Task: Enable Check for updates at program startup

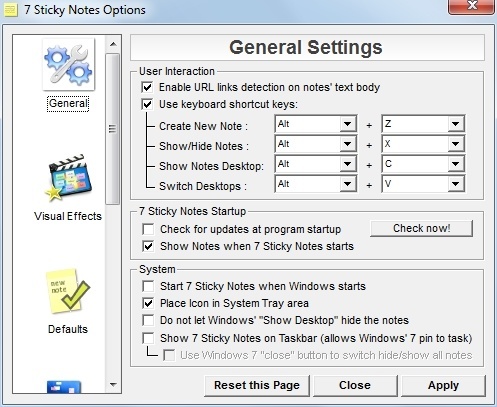Action: [x=148, y=229]
